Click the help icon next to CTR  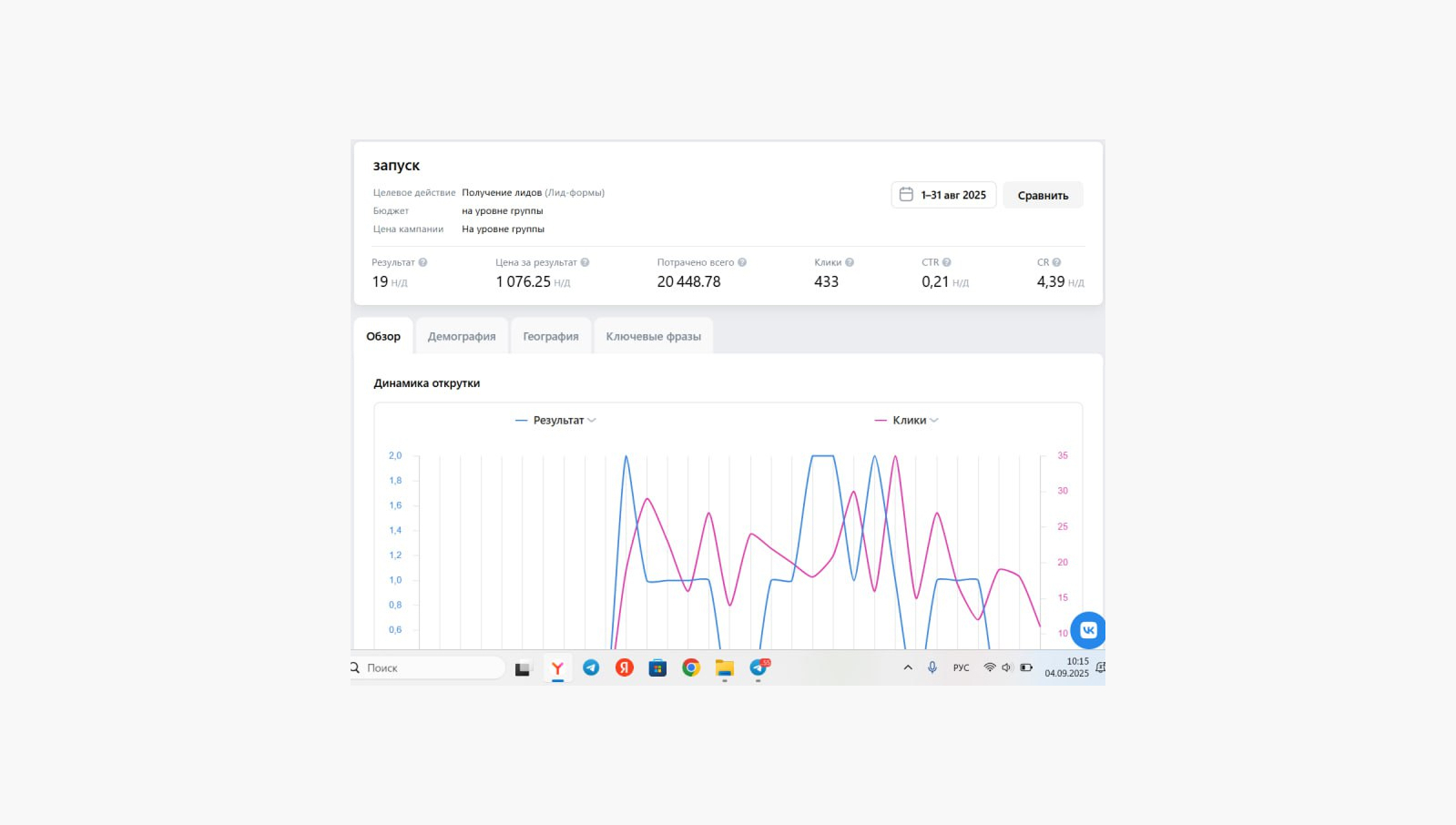947,262
